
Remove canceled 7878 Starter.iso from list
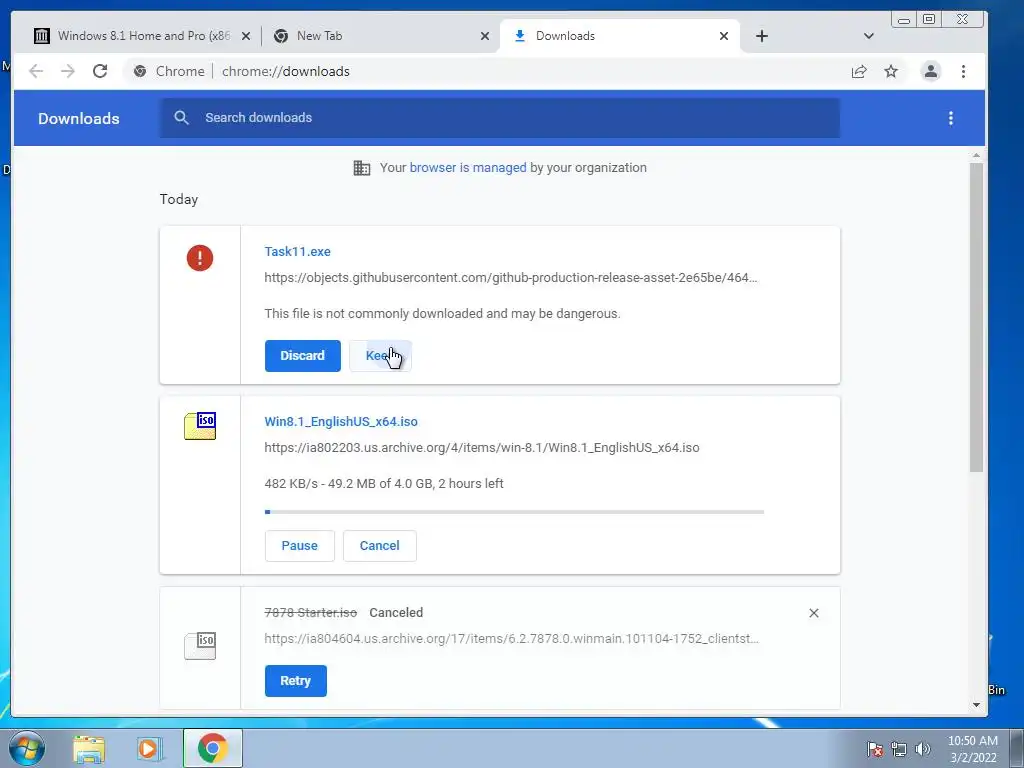814,613
